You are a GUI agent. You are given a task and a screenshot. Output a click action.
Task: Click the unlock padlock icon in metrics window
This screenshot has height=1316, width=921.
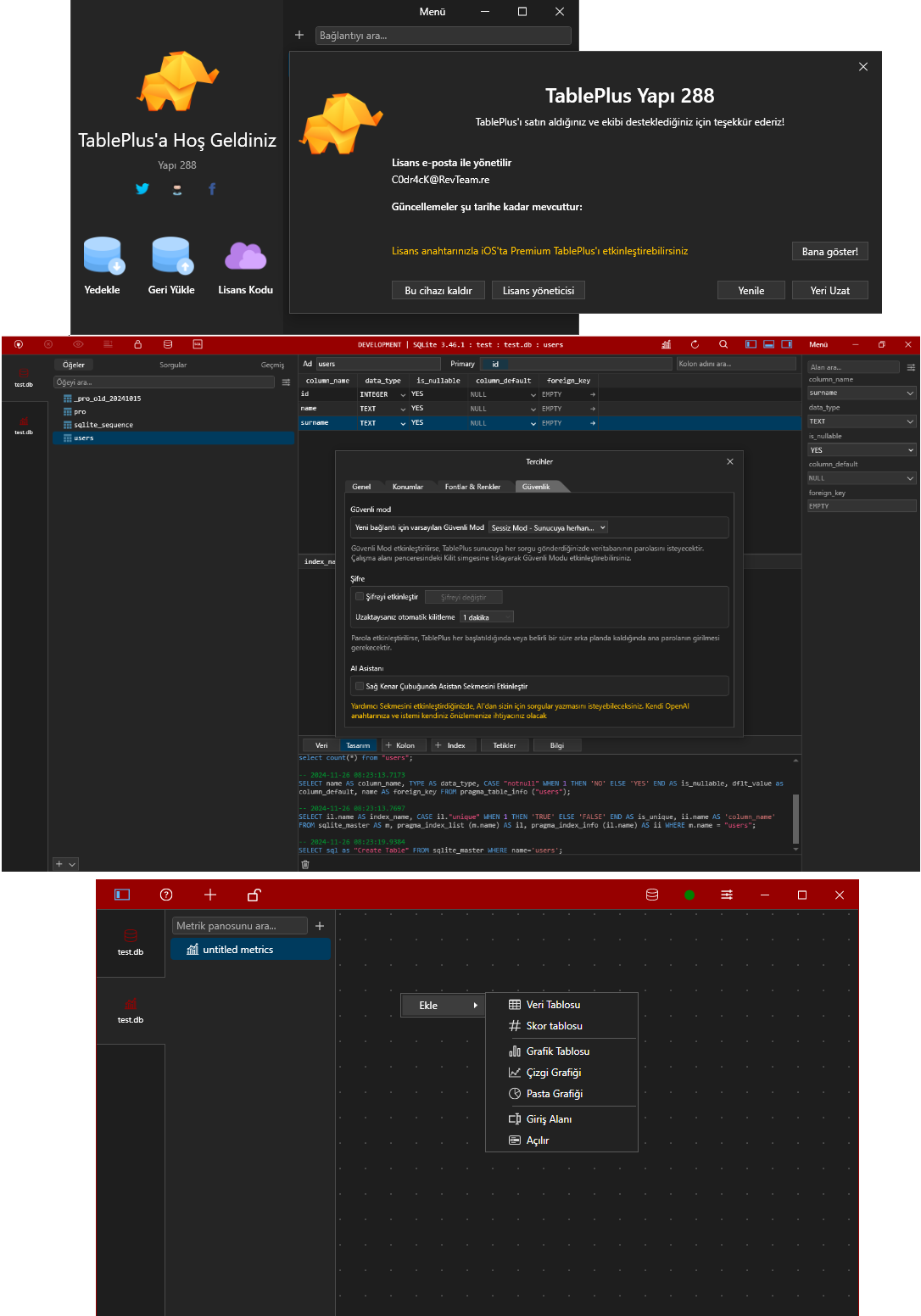coord(254,895)
